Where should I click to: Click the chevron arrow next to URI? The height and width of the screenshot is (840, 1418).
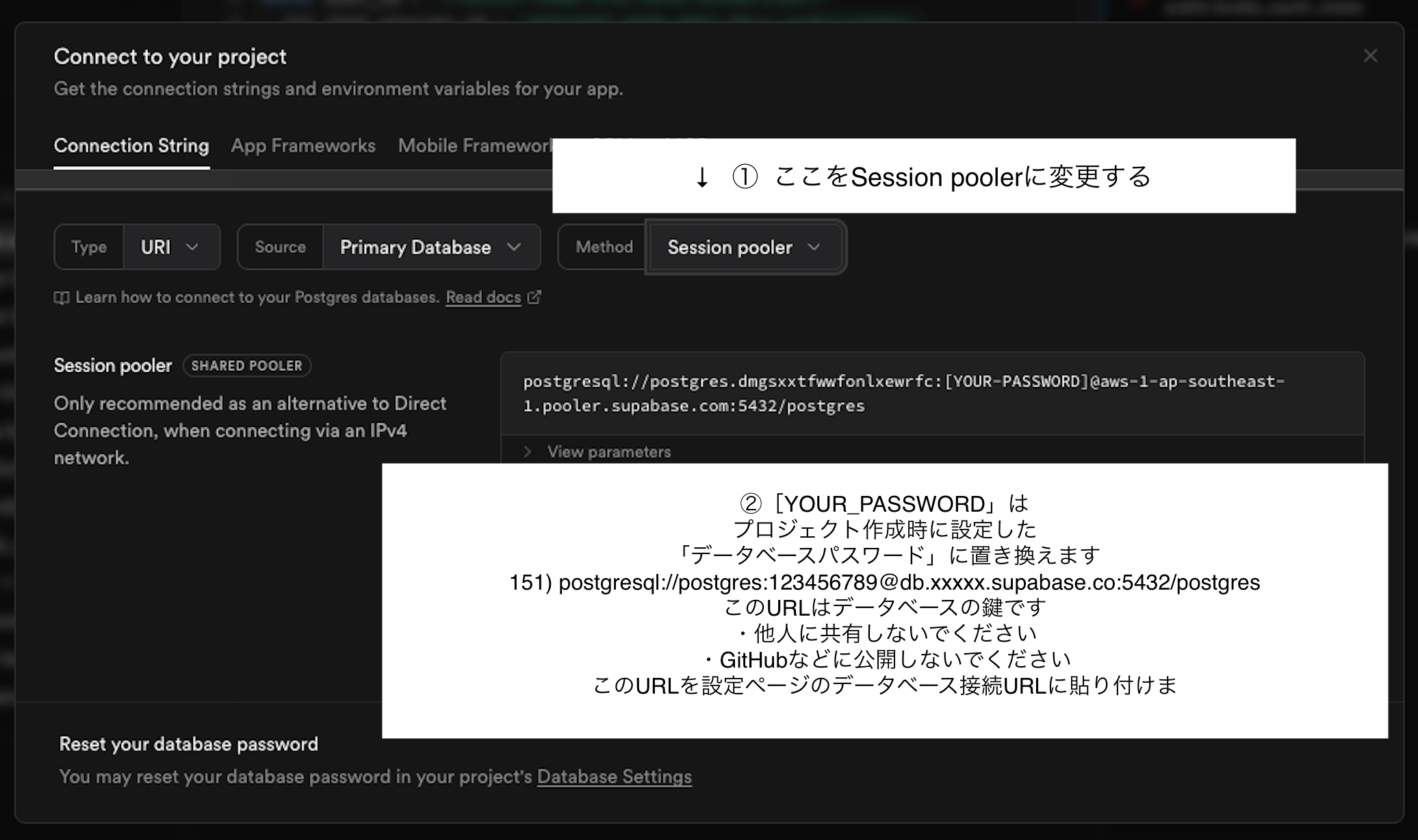tap(192, 247)
